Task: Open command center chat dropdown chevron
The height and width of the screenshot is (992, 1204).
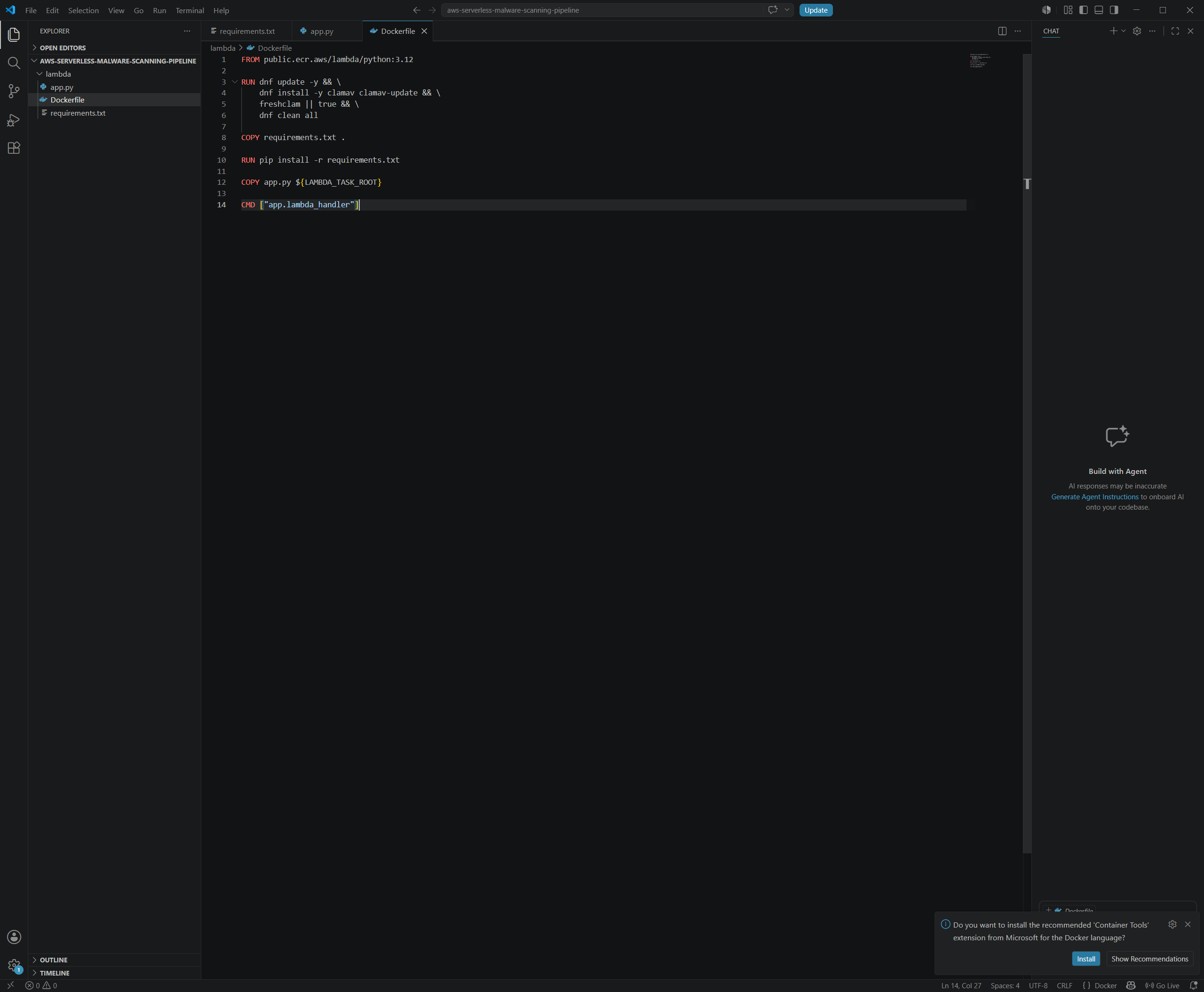Action: [x=787, y=10]
